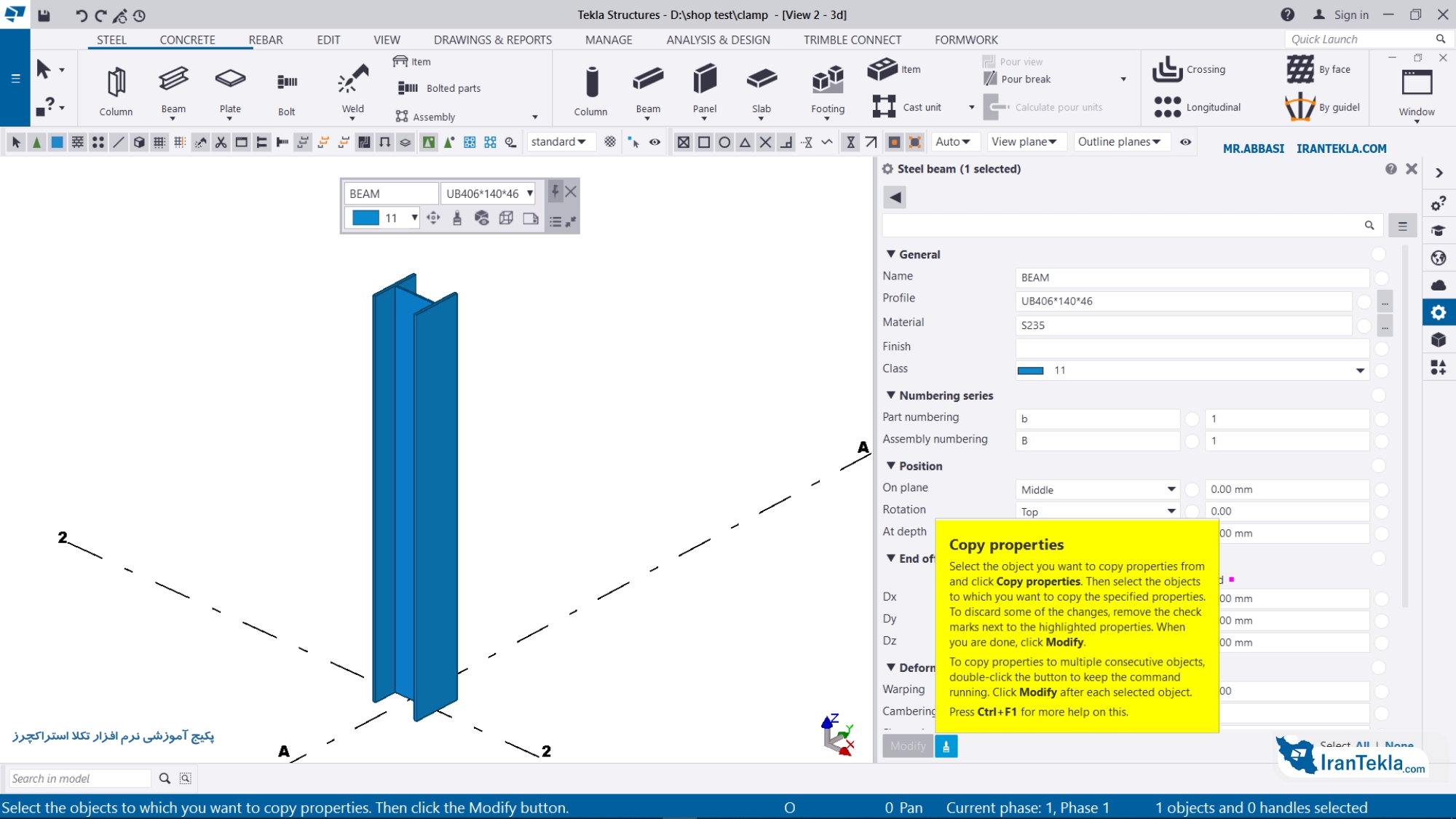This screenshot has height=819, width=1456.
Task: Collapse the Numbering series section
Action: (891, 395)
